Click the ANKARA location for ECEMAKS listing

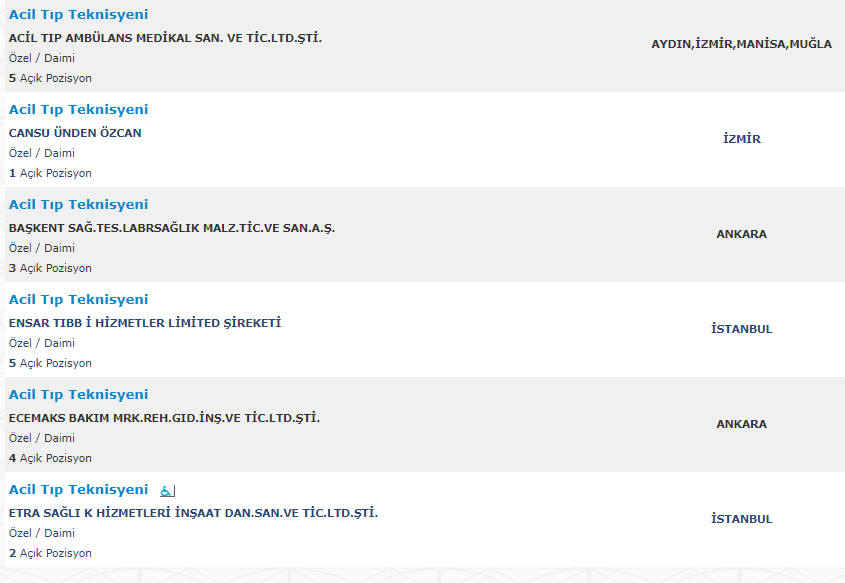(x=742, y=424)
